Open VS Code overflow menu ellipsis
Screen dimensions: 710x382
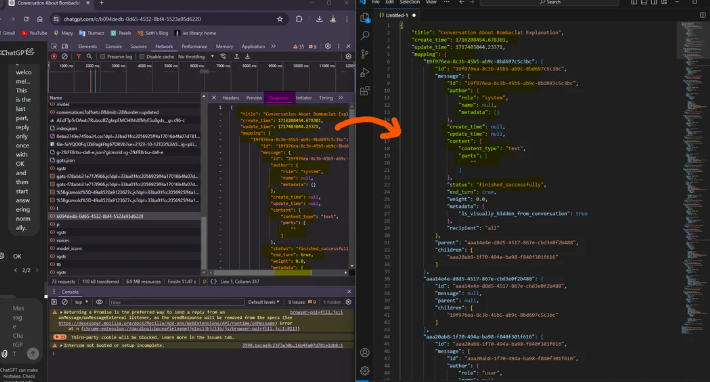pyautogui.click(x=446, y=2)
